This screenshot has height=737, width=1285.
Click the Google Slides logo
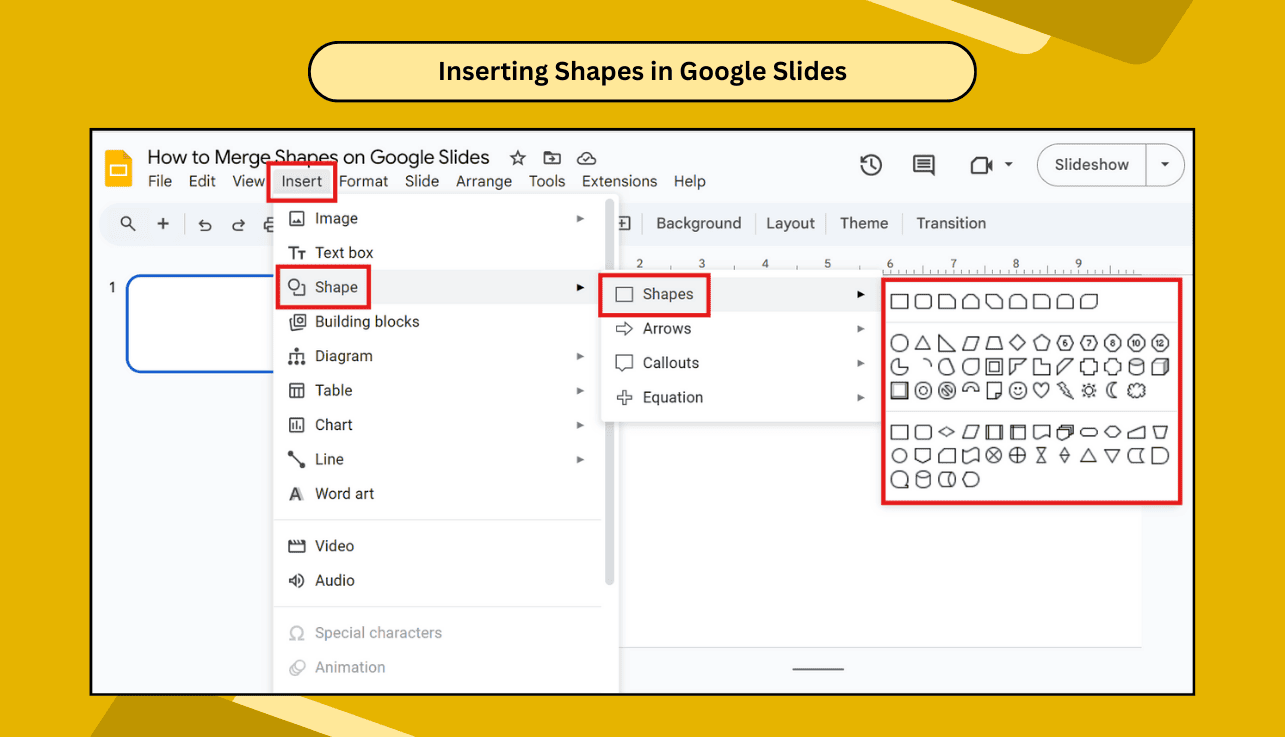click(x=118, y=168)
